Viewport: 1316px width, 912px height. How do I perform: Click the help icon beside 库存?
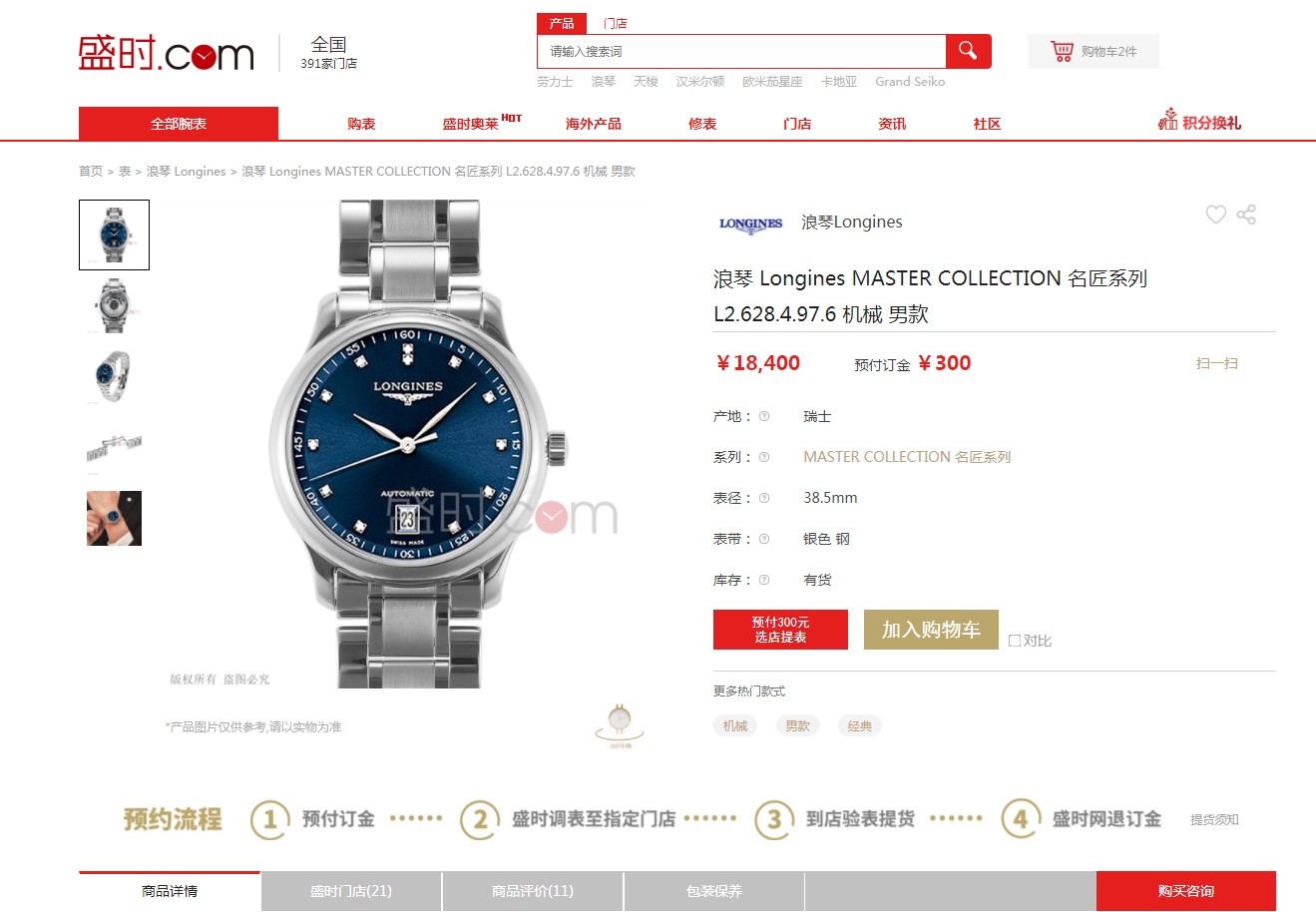point(764,580)
